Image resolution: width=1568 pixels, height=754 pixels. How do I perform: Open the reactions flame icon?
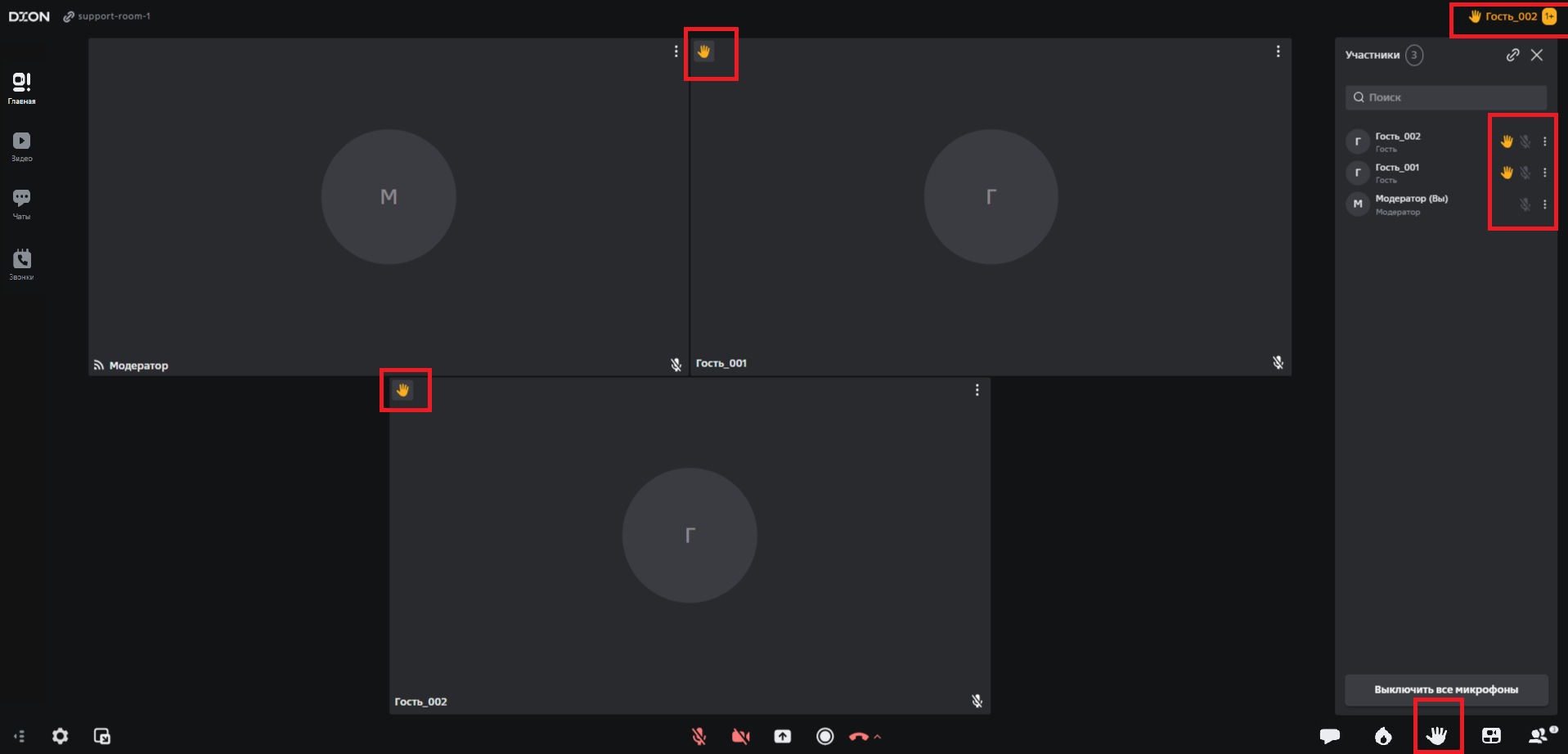(x=1383, y=736)
